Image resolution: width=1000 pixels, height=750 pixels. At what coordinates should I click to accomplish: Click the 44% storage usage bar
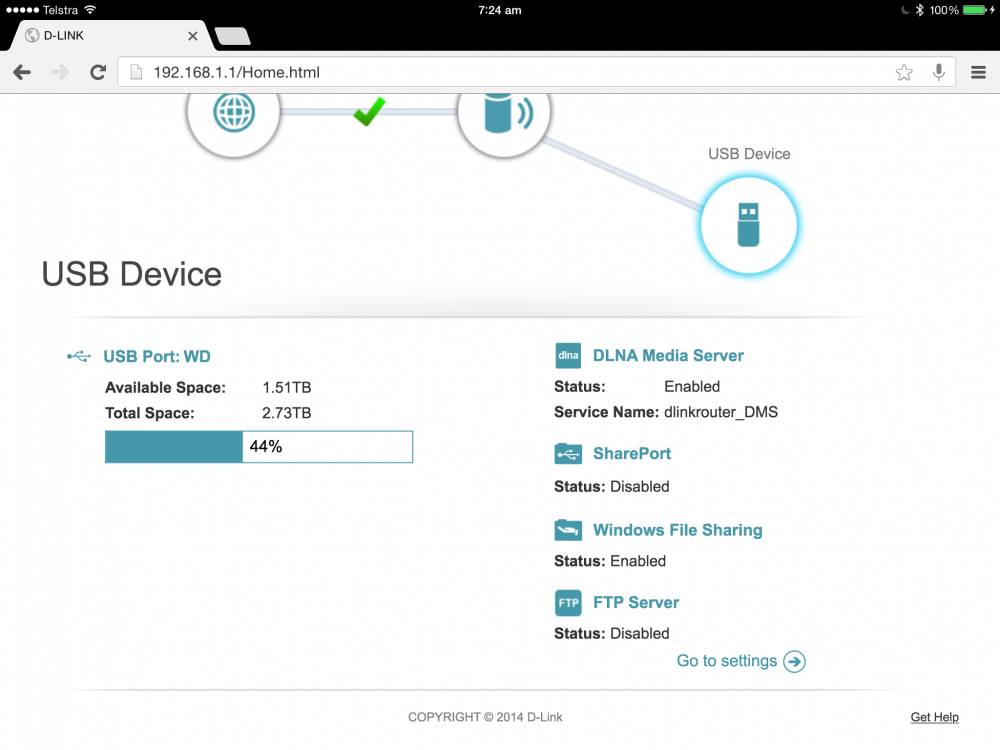coord(259,446)
